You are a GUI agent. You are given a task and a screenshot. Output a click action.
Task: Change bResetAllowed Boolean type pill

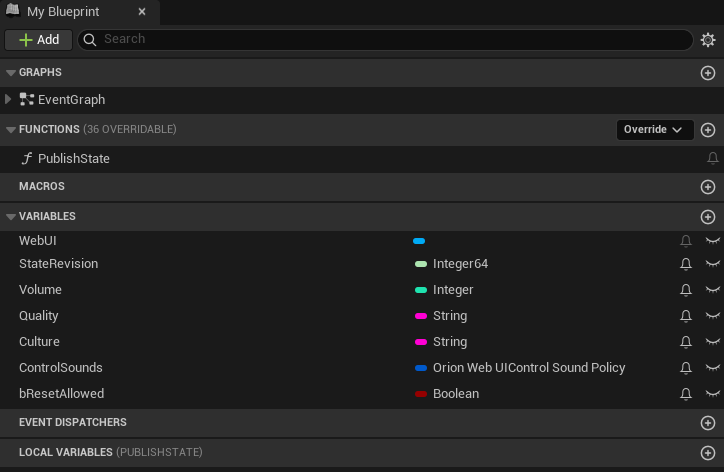click(x=421, y=394)
